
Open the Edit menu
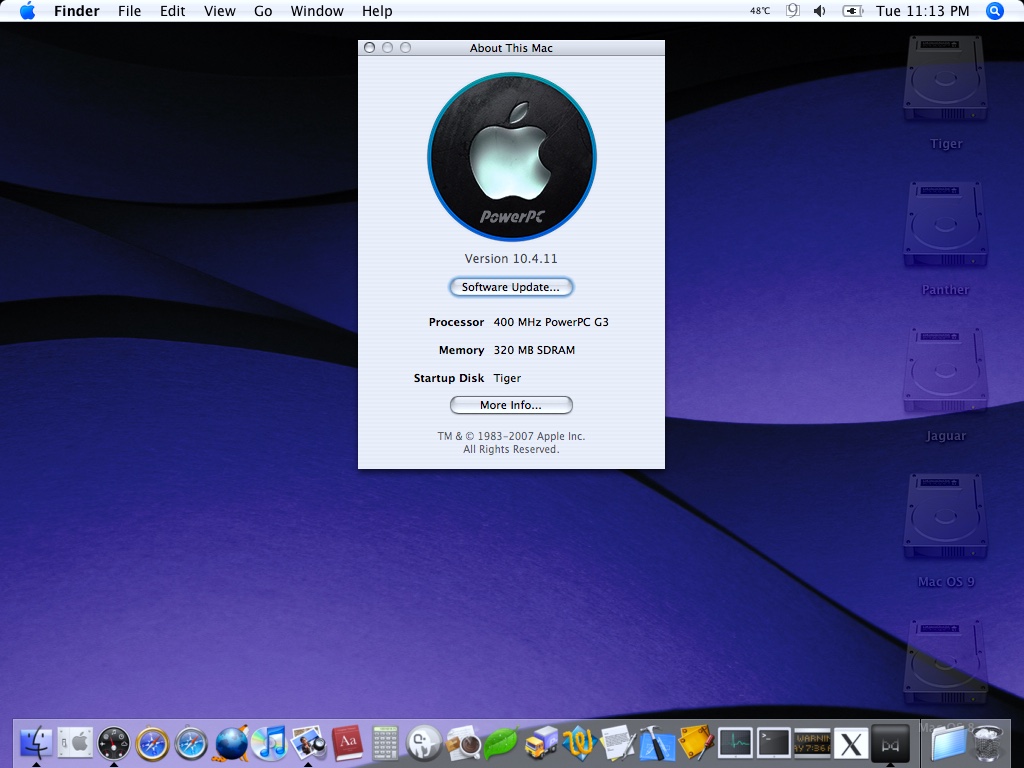(x=172, y=11)
